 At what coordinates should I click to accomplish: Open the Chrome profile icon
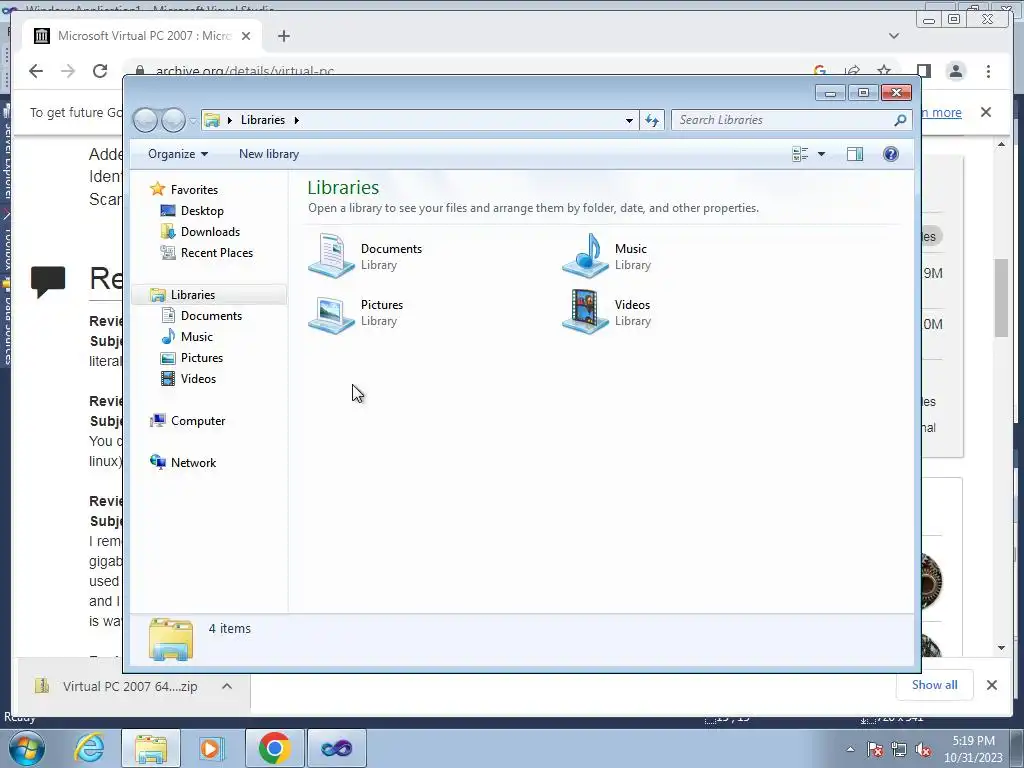coord(956,71)
